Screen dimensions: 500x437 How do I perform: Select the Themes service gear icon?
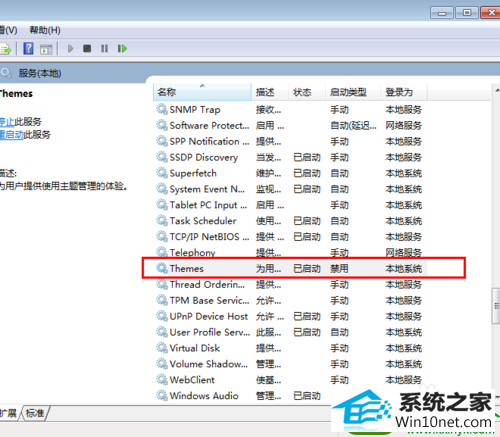click(x=162, y=268)
